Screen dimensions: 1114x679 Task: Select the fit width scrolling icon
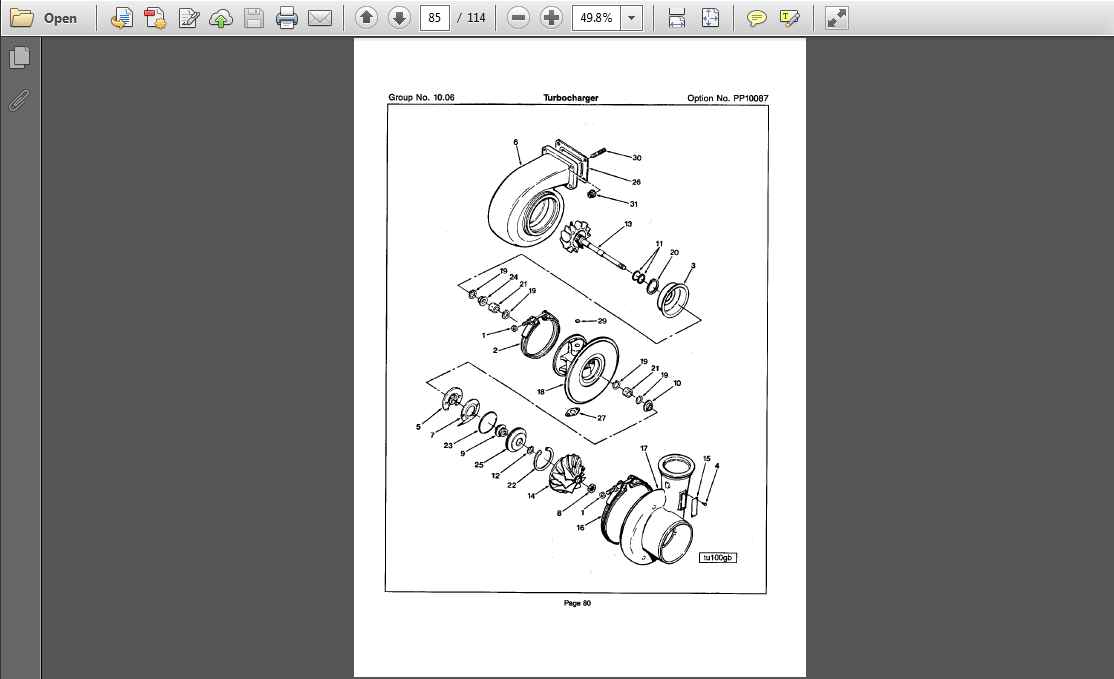677,18
